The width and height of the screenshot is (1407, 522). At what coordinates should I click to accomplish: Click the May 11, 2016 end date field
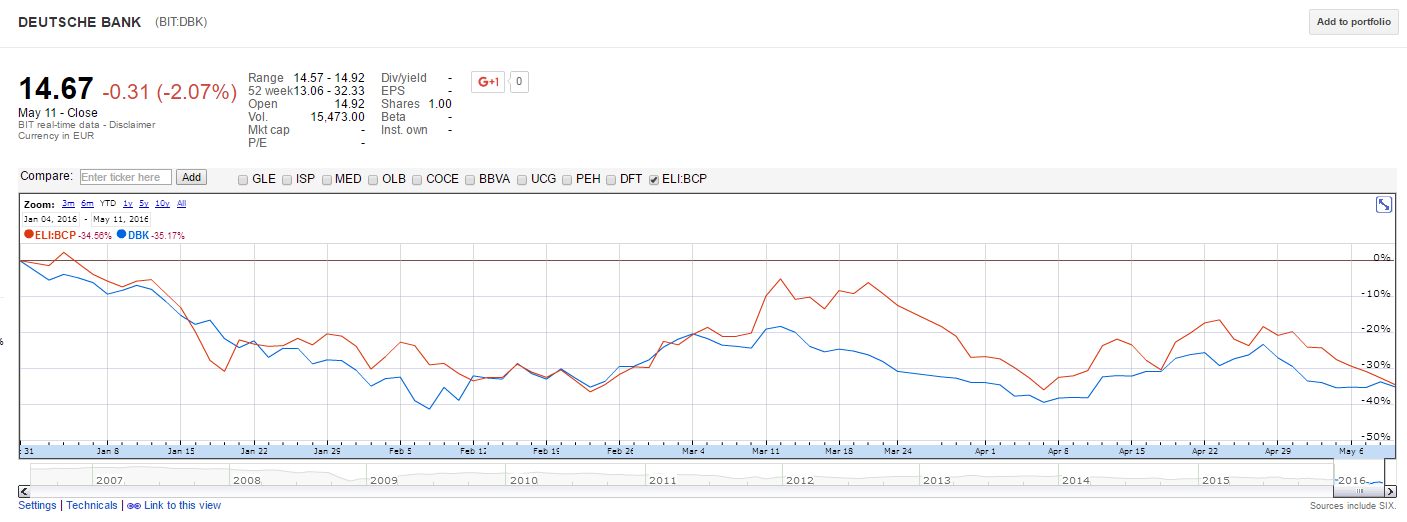121,218
